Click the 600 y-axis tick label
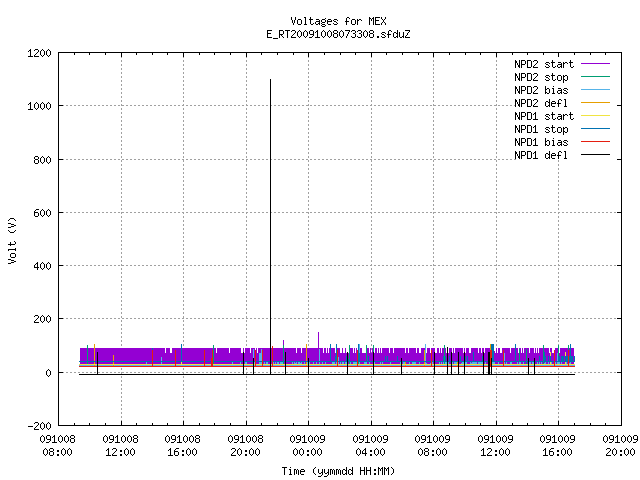 pos(42,213)
